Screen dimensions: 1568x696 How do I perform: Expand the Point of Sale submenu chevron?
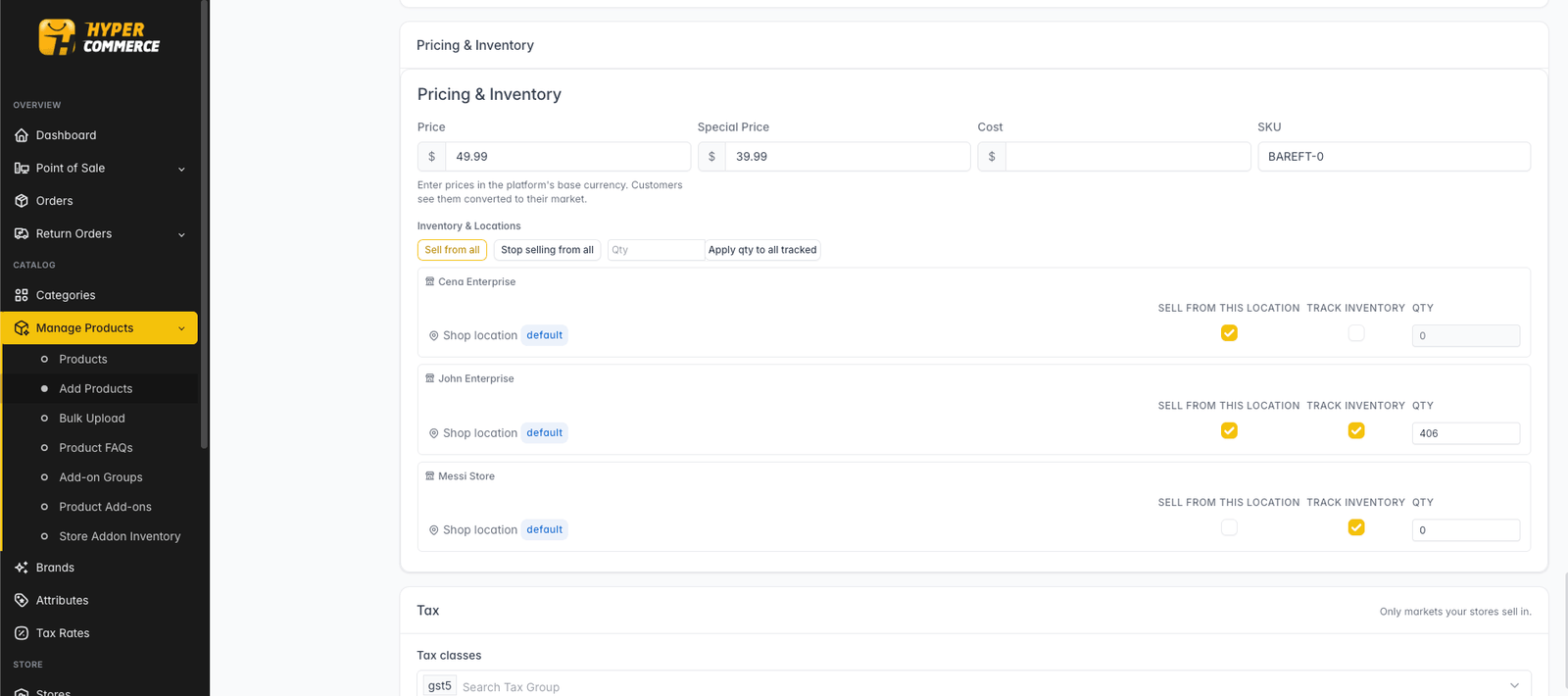[181, 169]
